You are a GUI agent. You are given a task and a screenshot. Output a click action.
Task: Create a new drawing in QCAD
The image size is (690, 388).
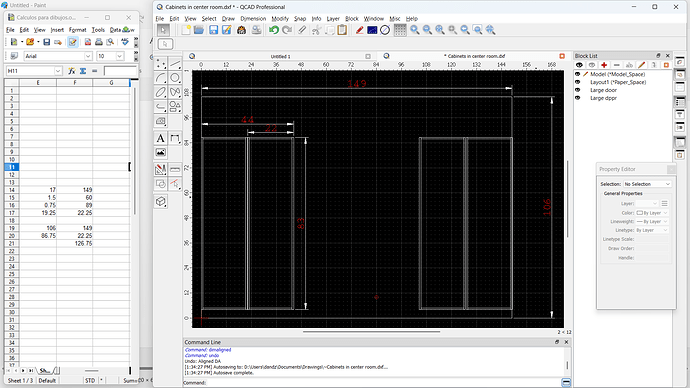(186, 30)
